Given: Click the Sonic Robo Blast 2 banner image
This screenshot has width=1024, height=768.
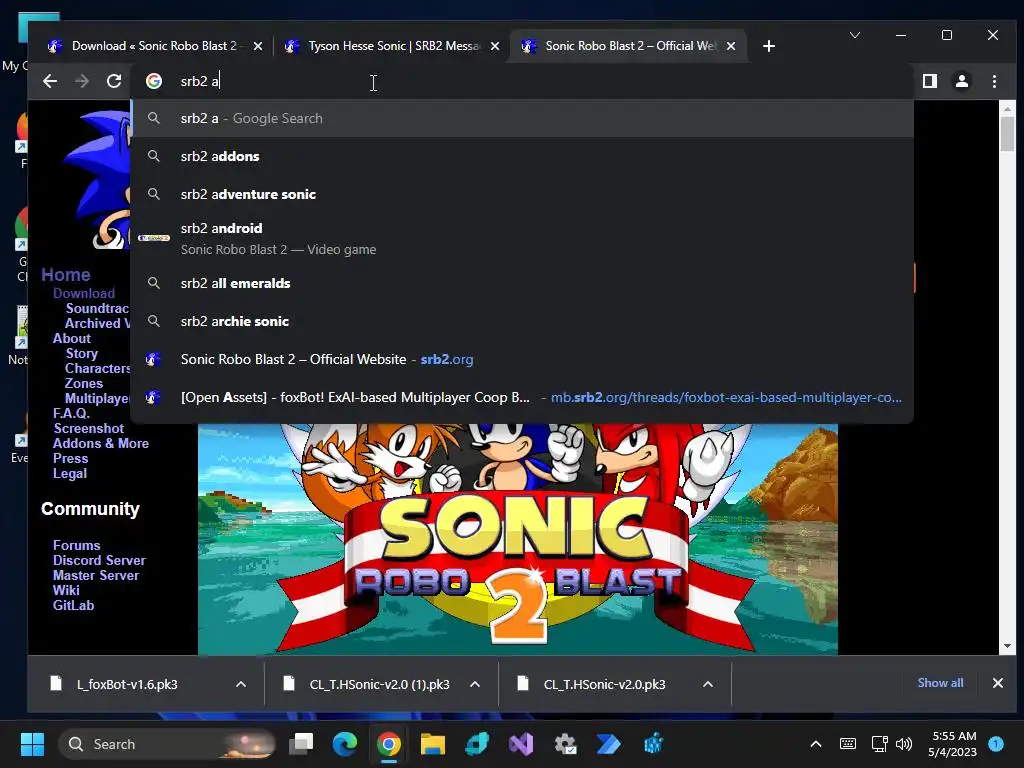Looking at the screenshot, I should click(518, 539).
